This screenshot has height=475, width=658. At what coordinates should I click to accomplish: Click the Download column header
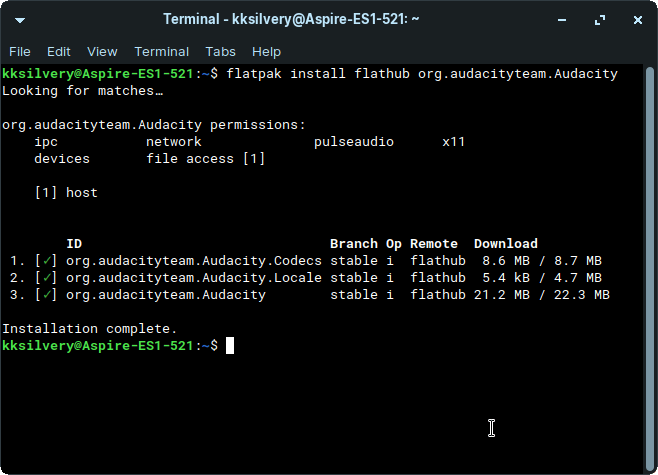505,244
